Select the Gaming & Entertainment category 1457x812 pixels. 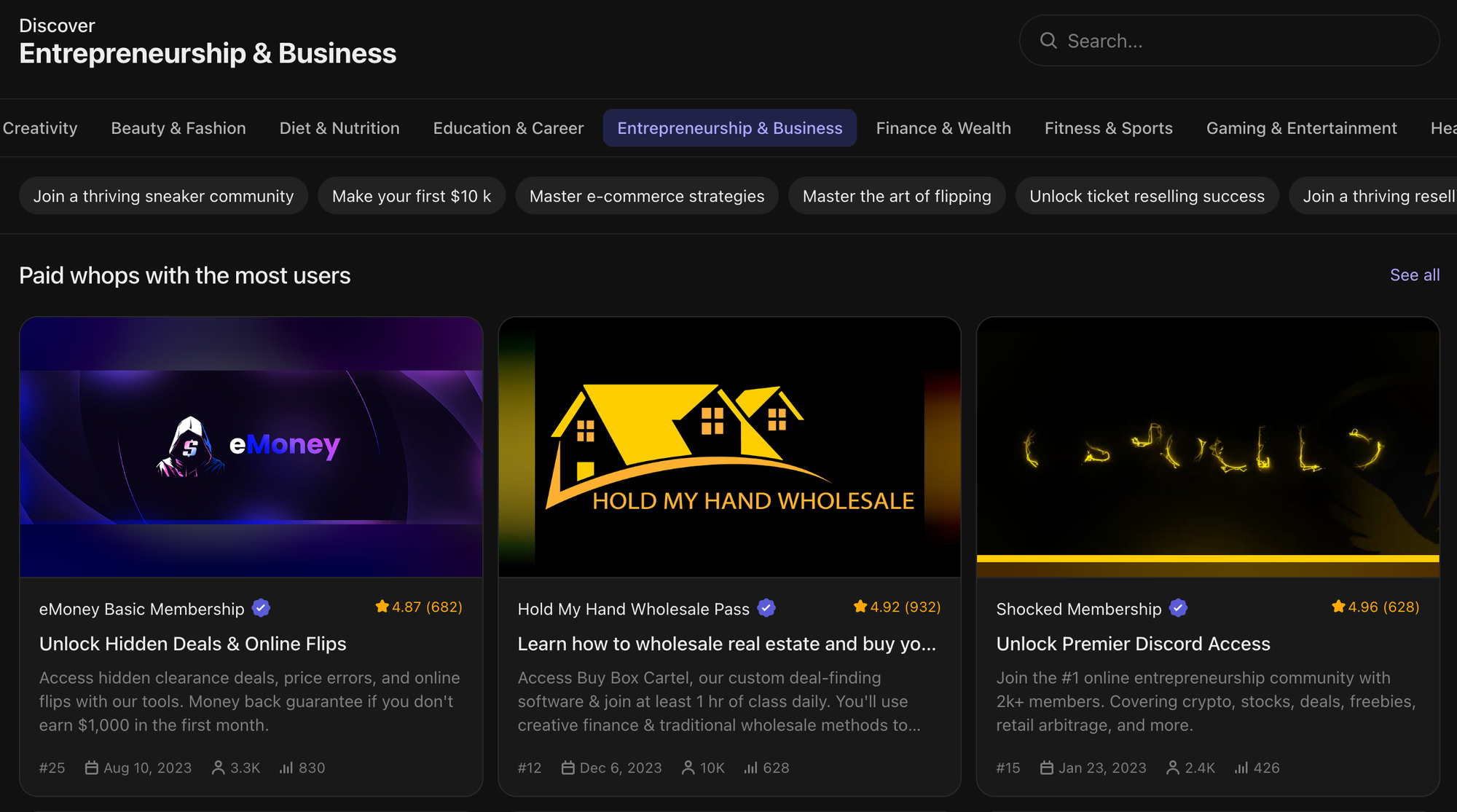[x=1301, y=127]
